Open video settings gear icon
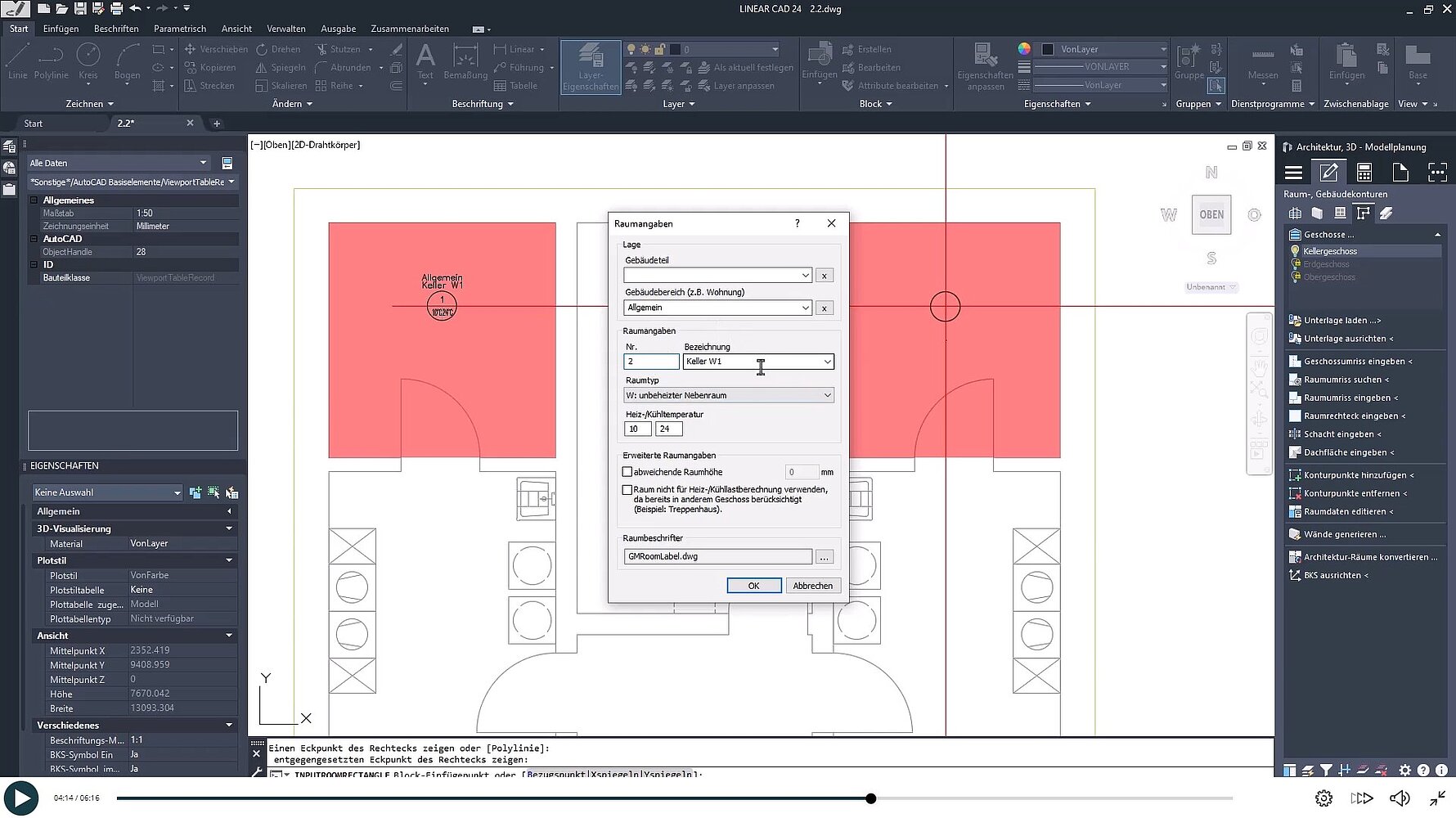Viewport: 1456px width, 818px height. tap(1323, 798)
